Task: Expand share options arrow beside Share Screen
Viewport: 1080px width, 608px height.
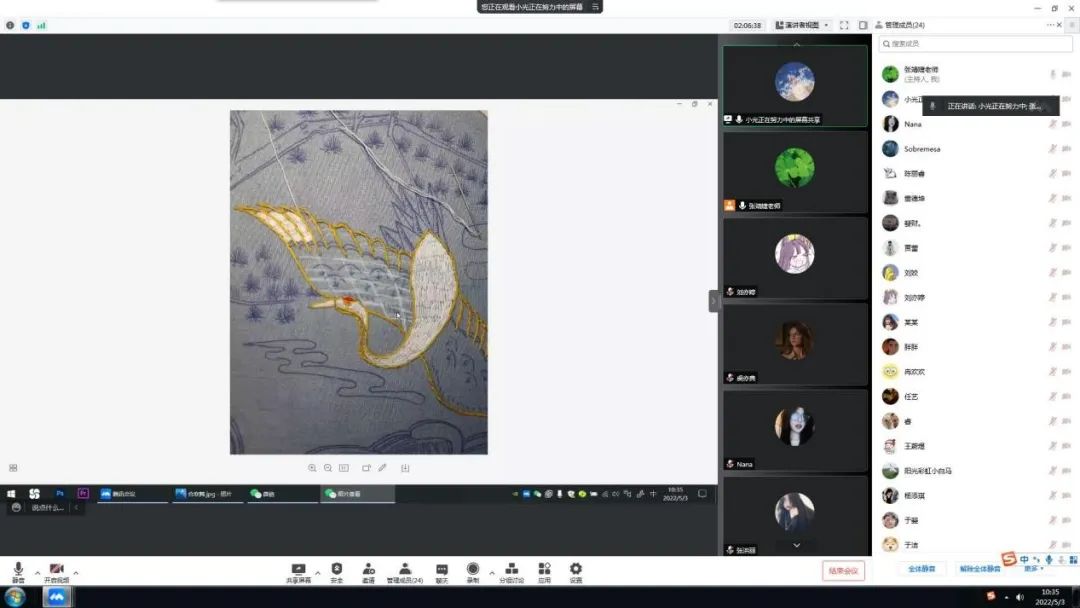Action: coord(318,572)
